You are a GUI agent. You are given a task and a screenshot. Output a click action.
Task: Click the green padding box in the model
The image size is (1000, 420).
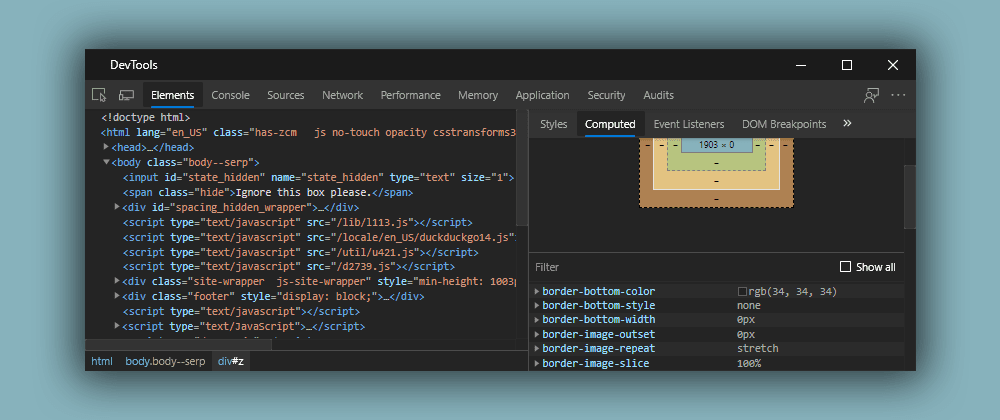[716, 163]
